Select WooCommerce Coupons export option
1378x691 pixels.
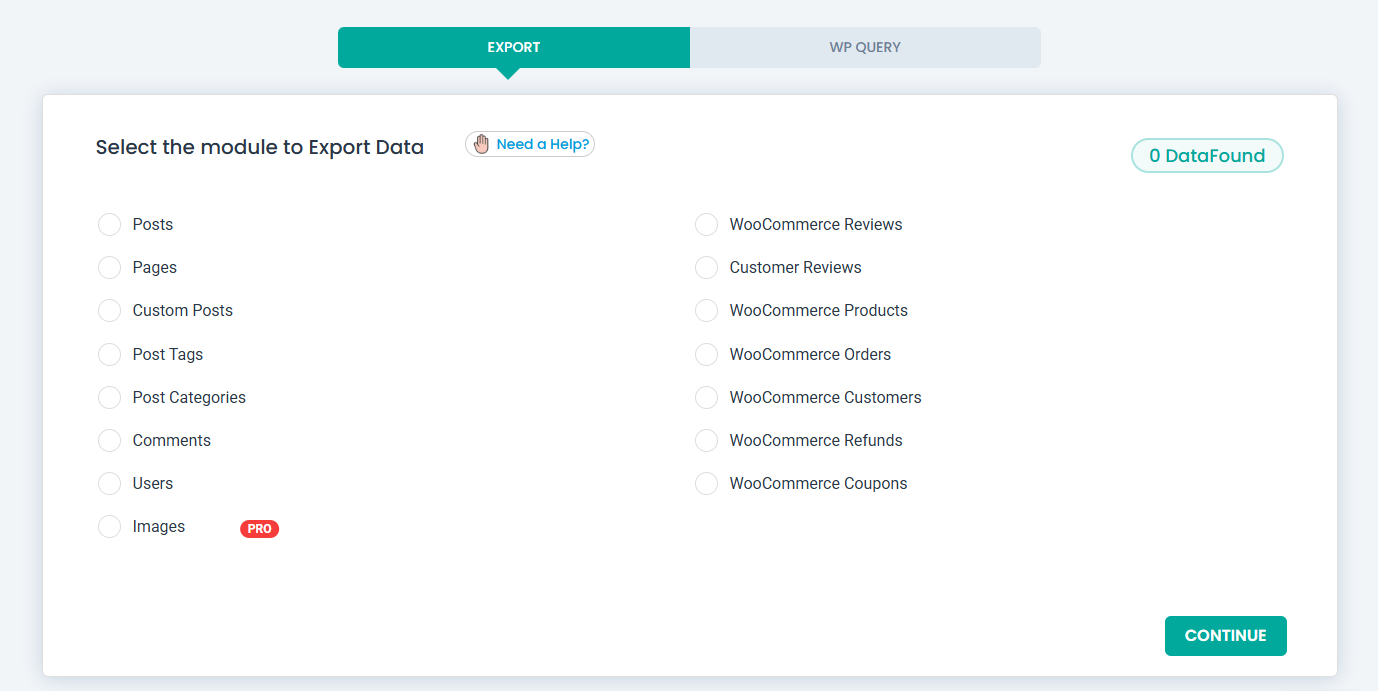coord(706,483)
